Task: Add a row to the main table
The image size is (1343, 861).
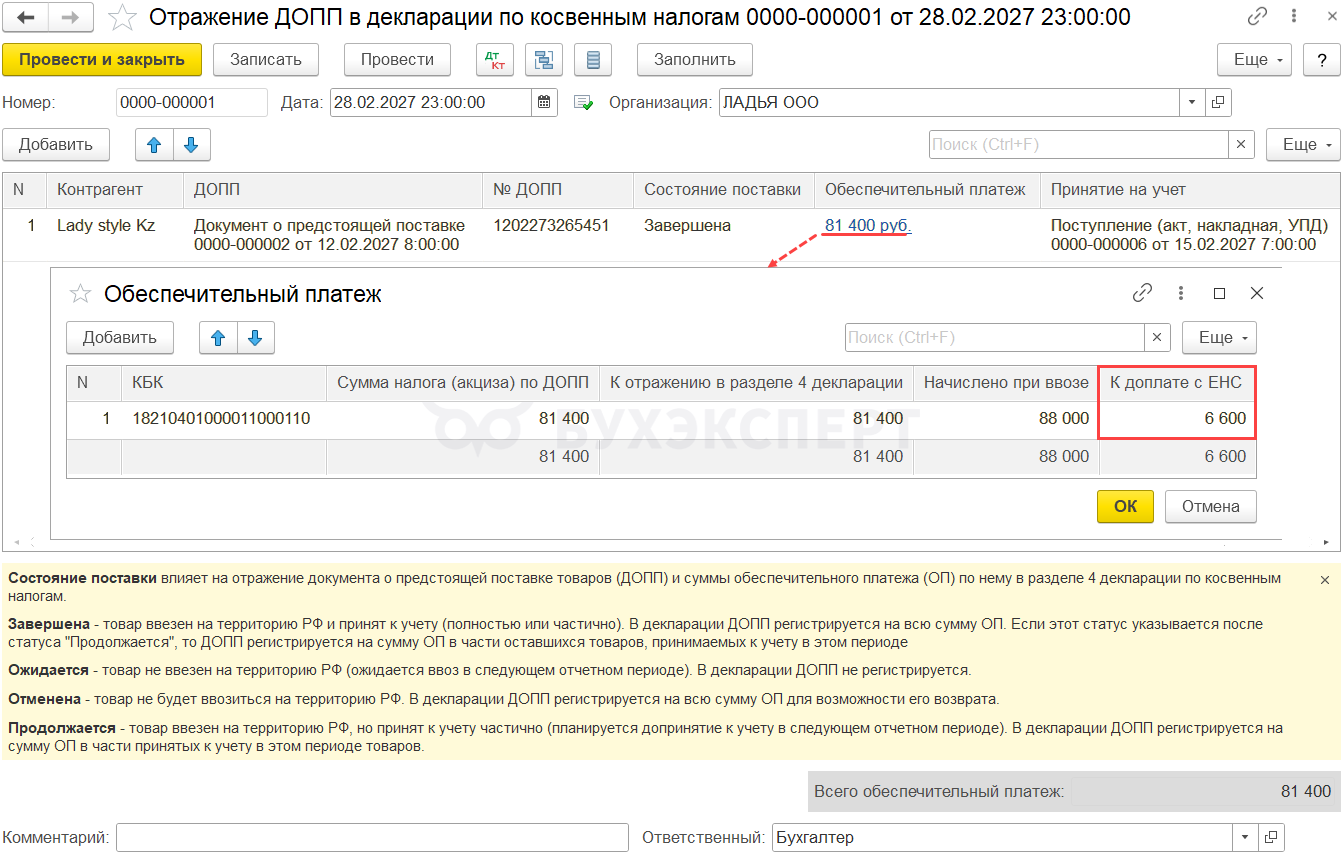Action: pyautogui.click(x=56, y=145)
